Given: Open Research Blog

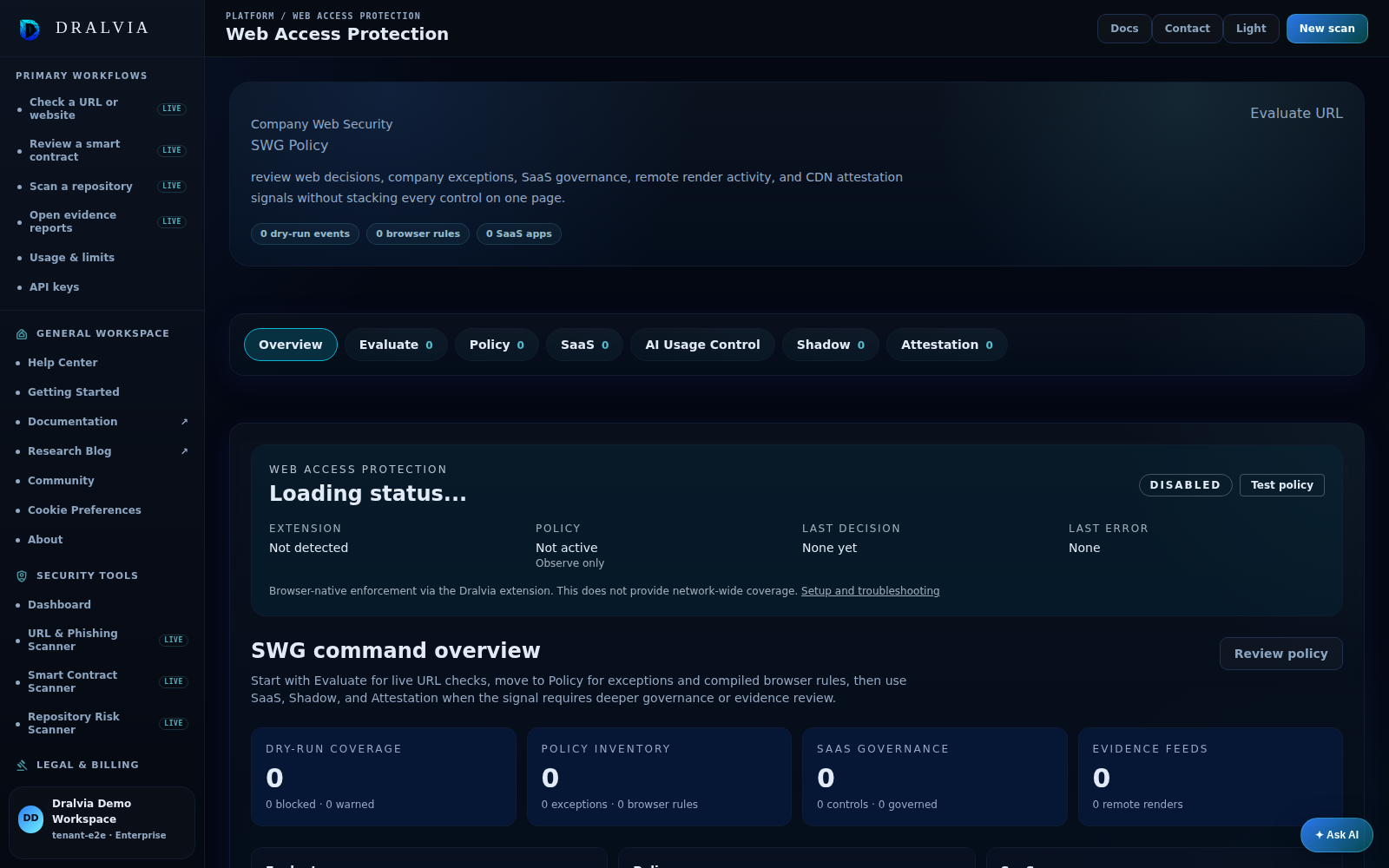Looking at the screenshot, I should click(102, 451).
